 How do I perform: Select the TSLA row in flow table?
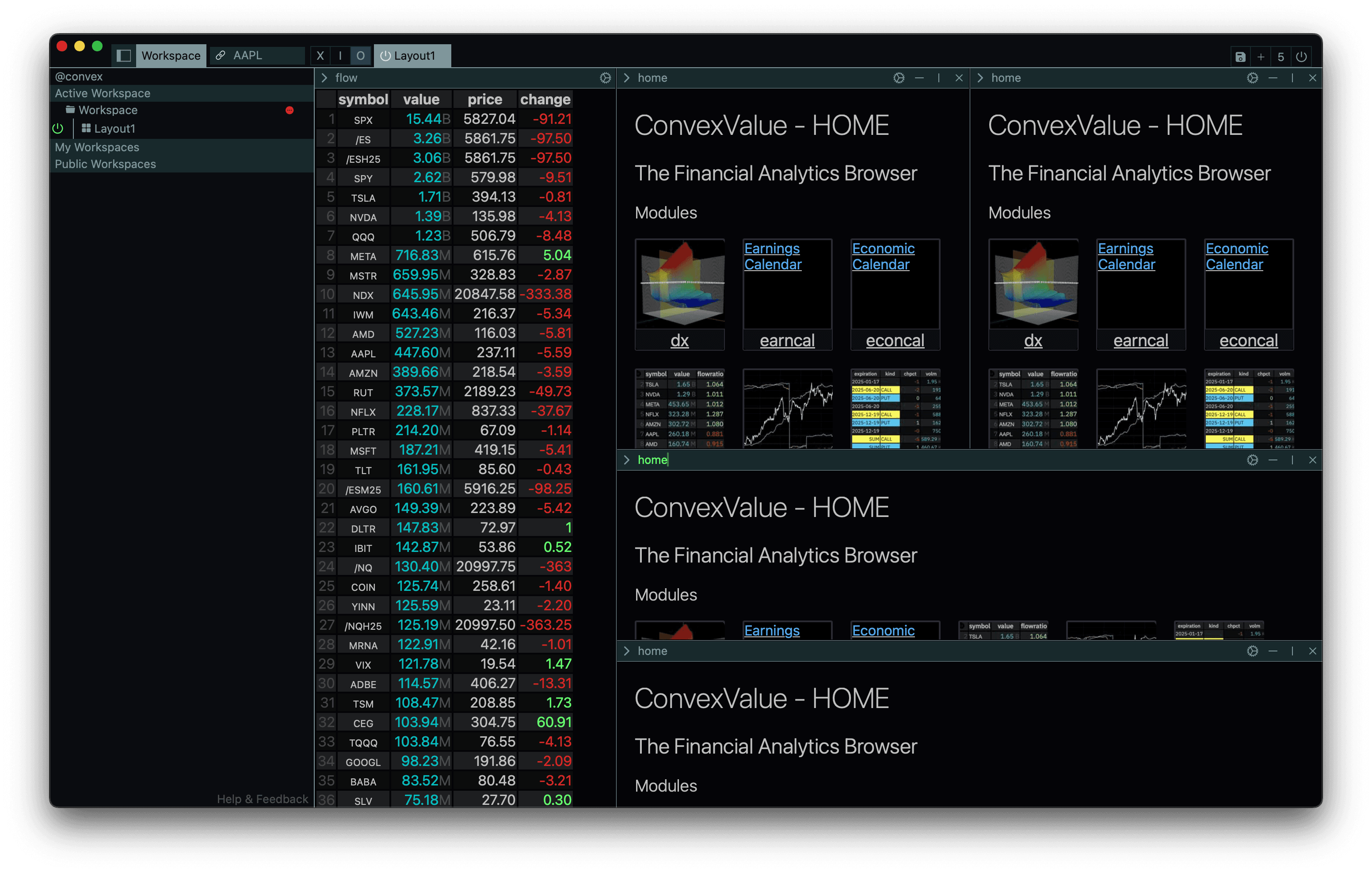[x=444, y=197]
